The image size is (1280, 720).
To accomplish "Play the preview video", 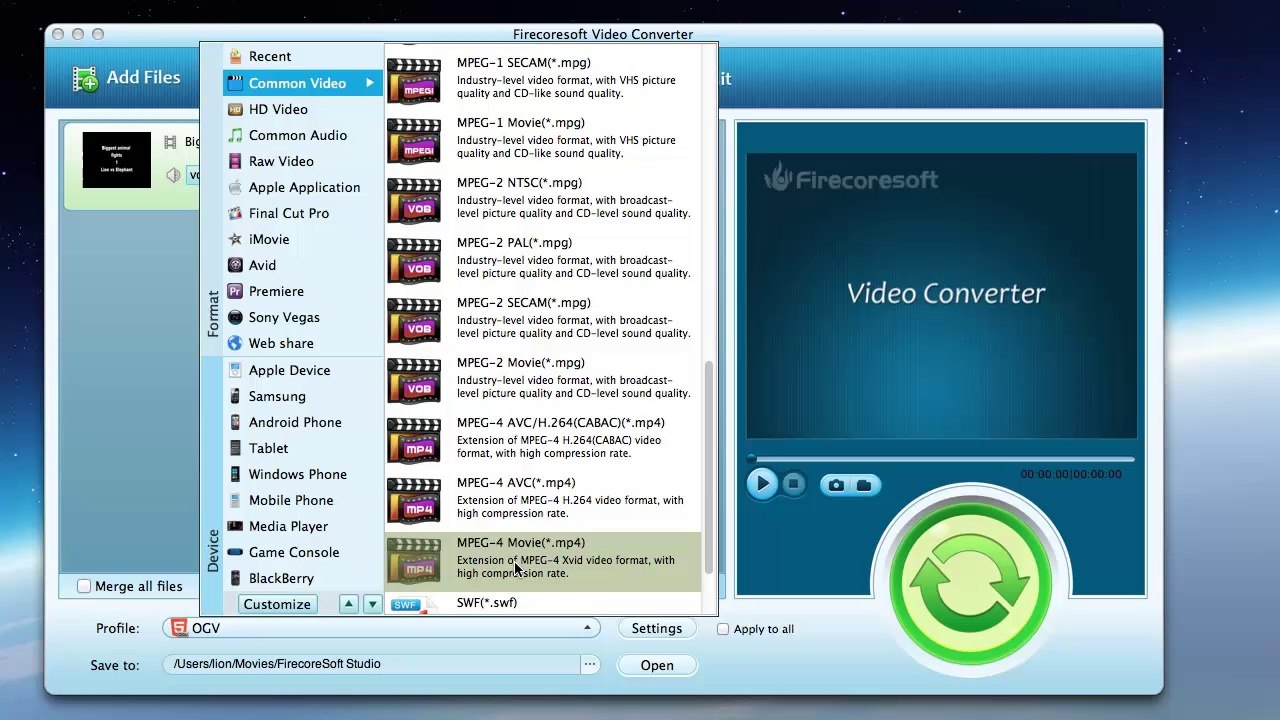I will click(x=762, y=485).
